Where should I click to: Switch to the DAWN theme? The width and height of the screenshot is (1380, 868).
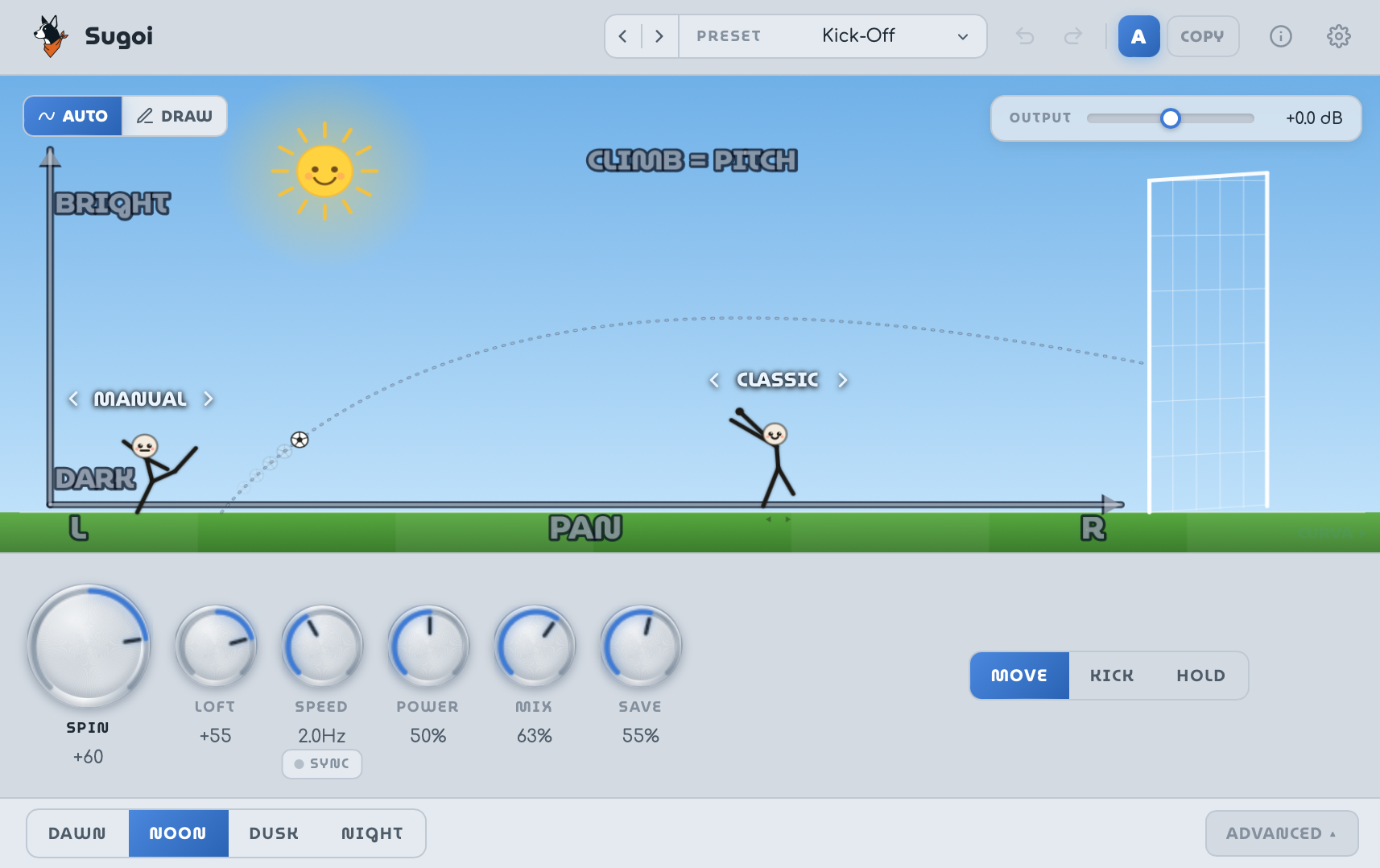[x=77, y=833]
